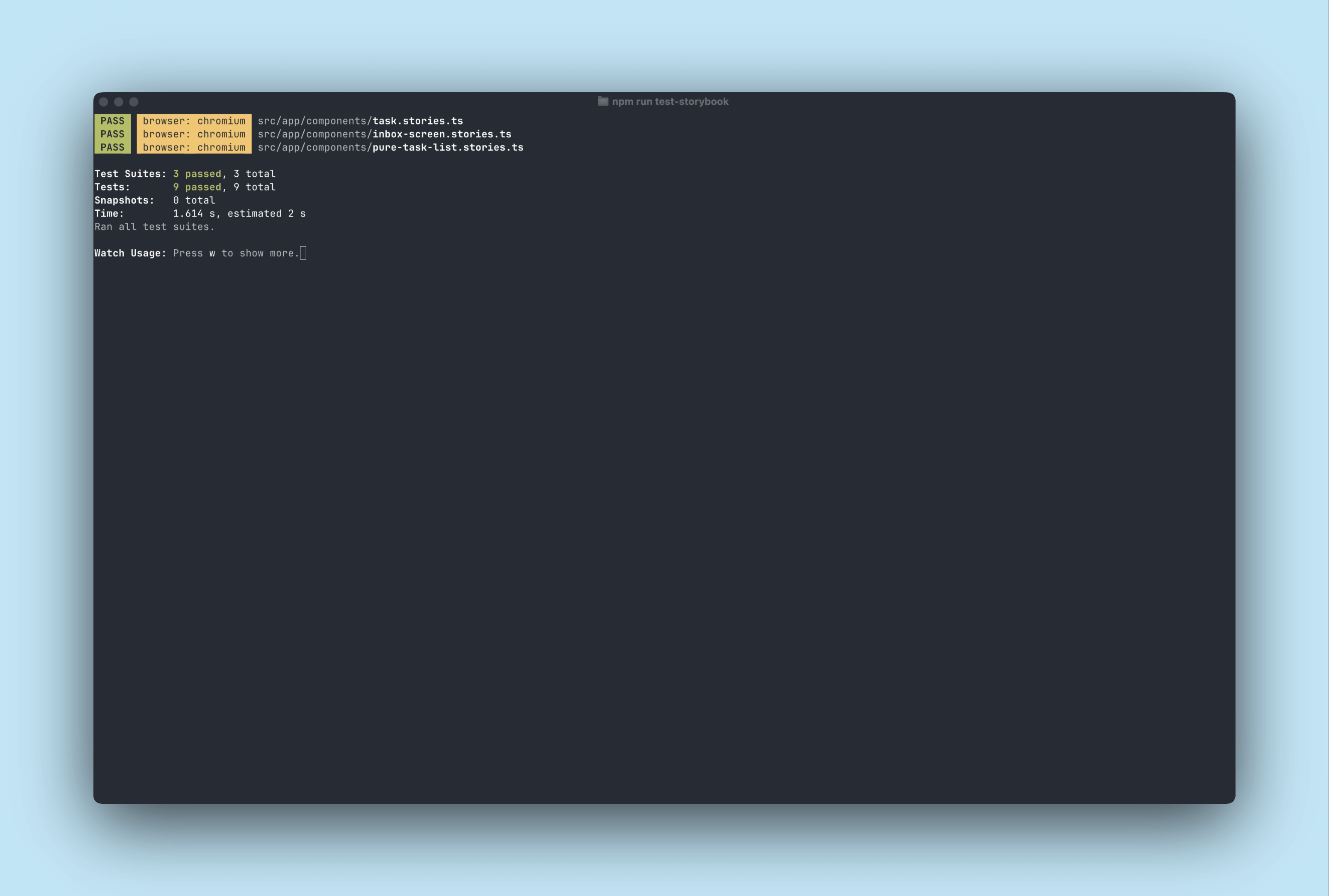The image size is (1329, 896).
Task: Click the terminal cursor block
Action: pyautogui.click(x=303, y=253)
